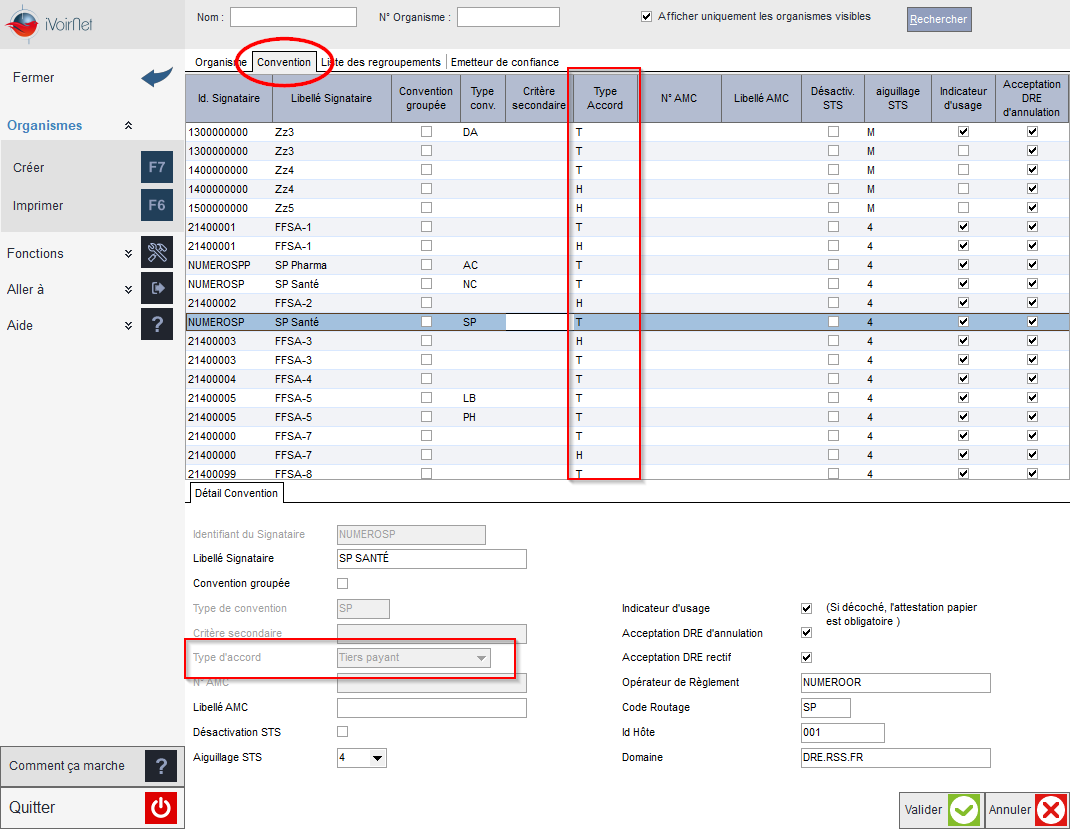Open the Fonctions tools icon
Image resolution: width=1070 pixels, height=829 pixels.
(x=157, y=252)
